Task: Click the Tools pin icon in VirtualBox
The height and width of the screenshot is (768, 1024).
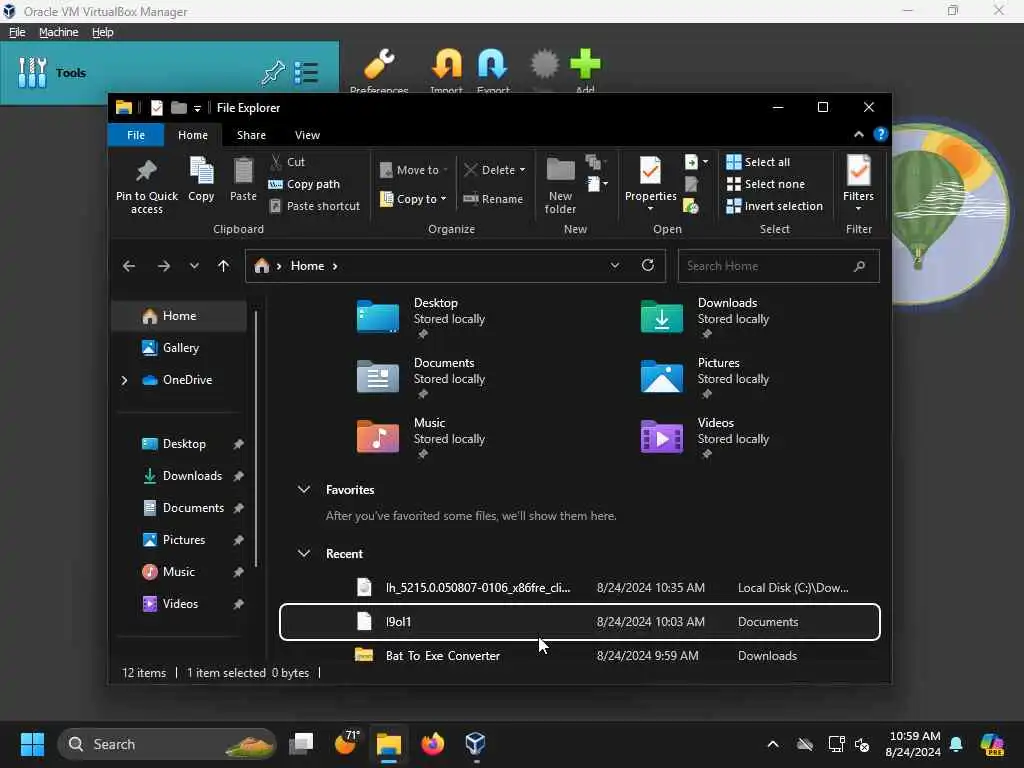Action: point(273,73)
